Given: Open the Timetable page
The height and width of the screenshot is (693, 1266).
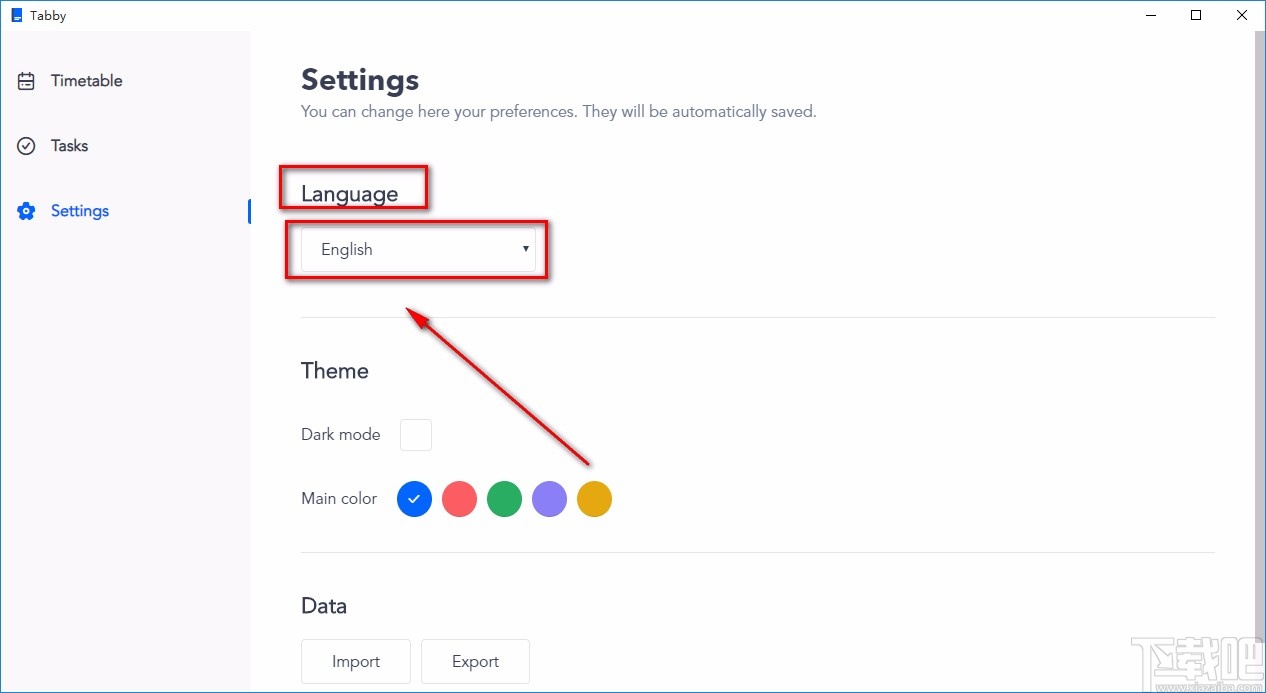Looking at the screenshot, I should click(86, 81).
